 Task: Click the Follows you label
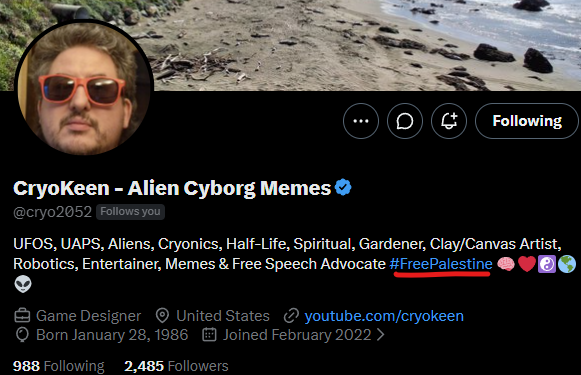(x=130, y=212)
